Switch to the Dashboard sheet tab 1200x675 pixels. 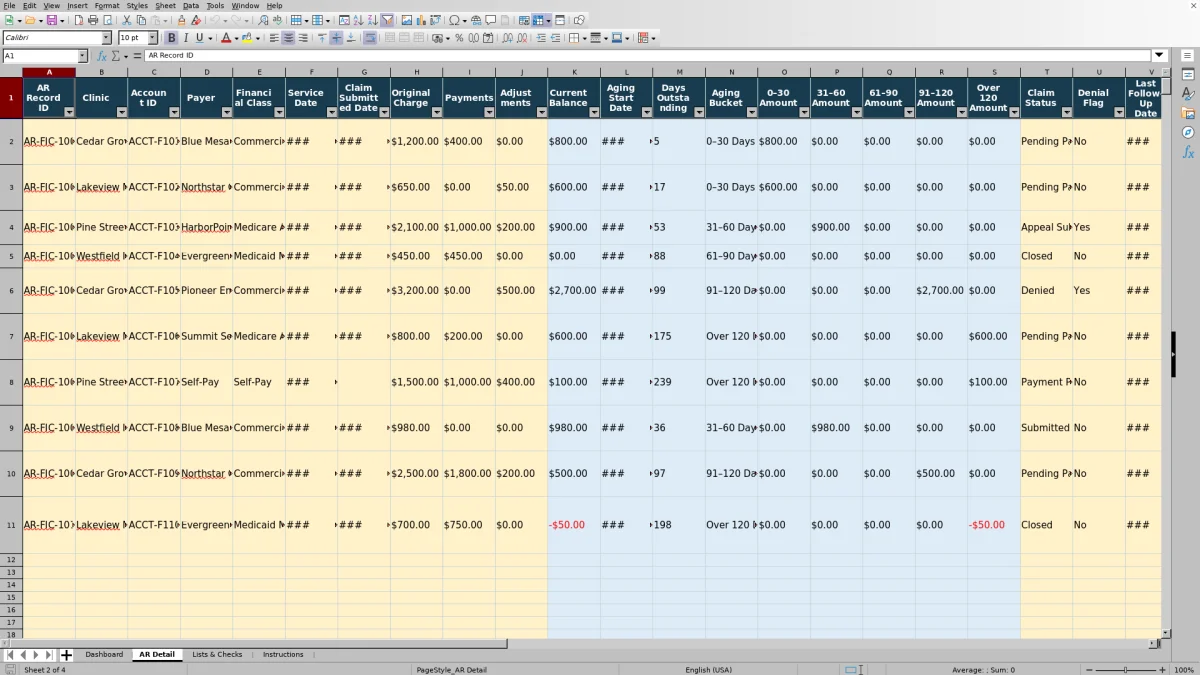(x=104, y=655)
